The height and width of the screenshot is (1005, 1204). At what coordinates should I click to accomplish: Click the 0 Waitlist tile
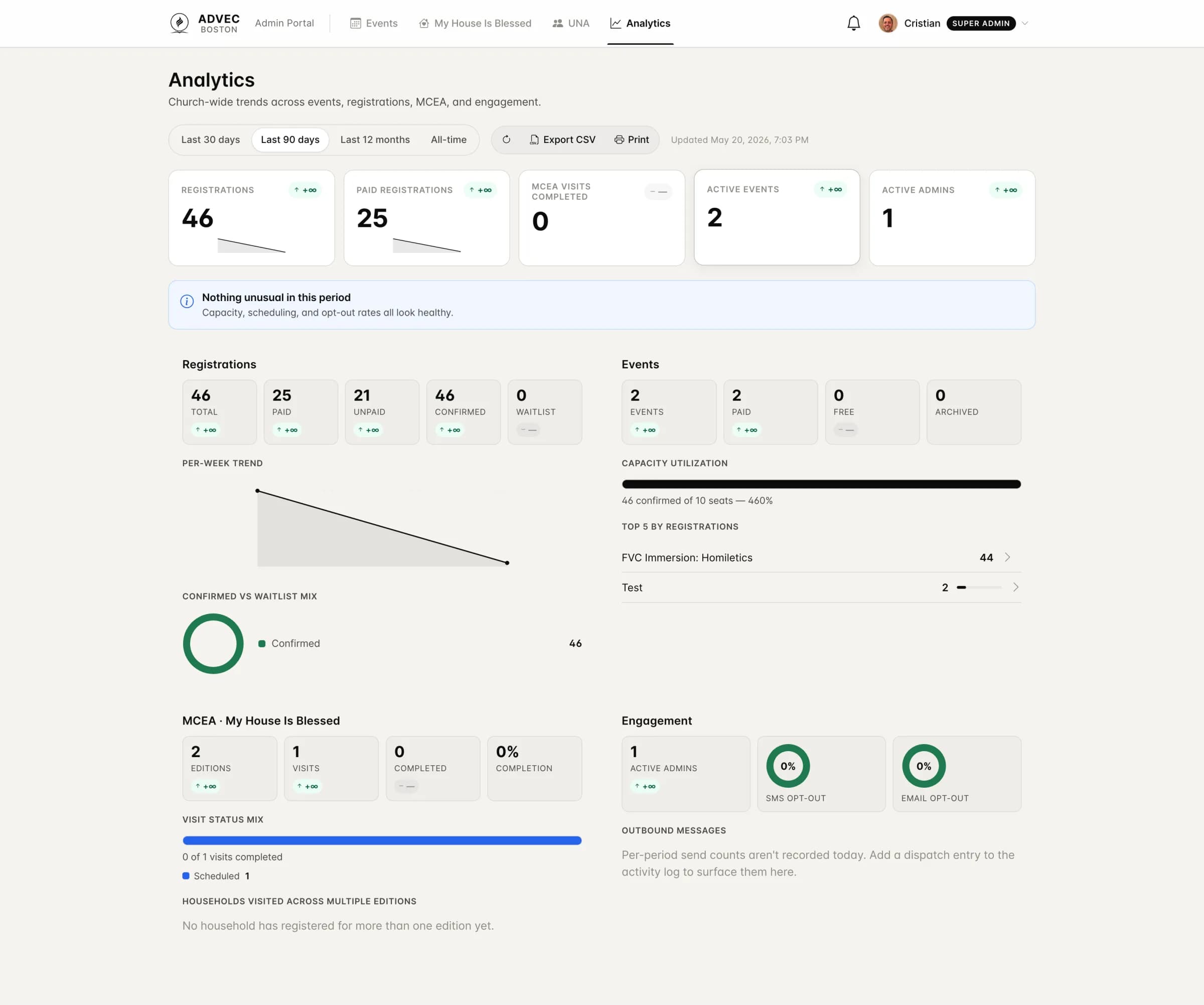click(545, 411)
